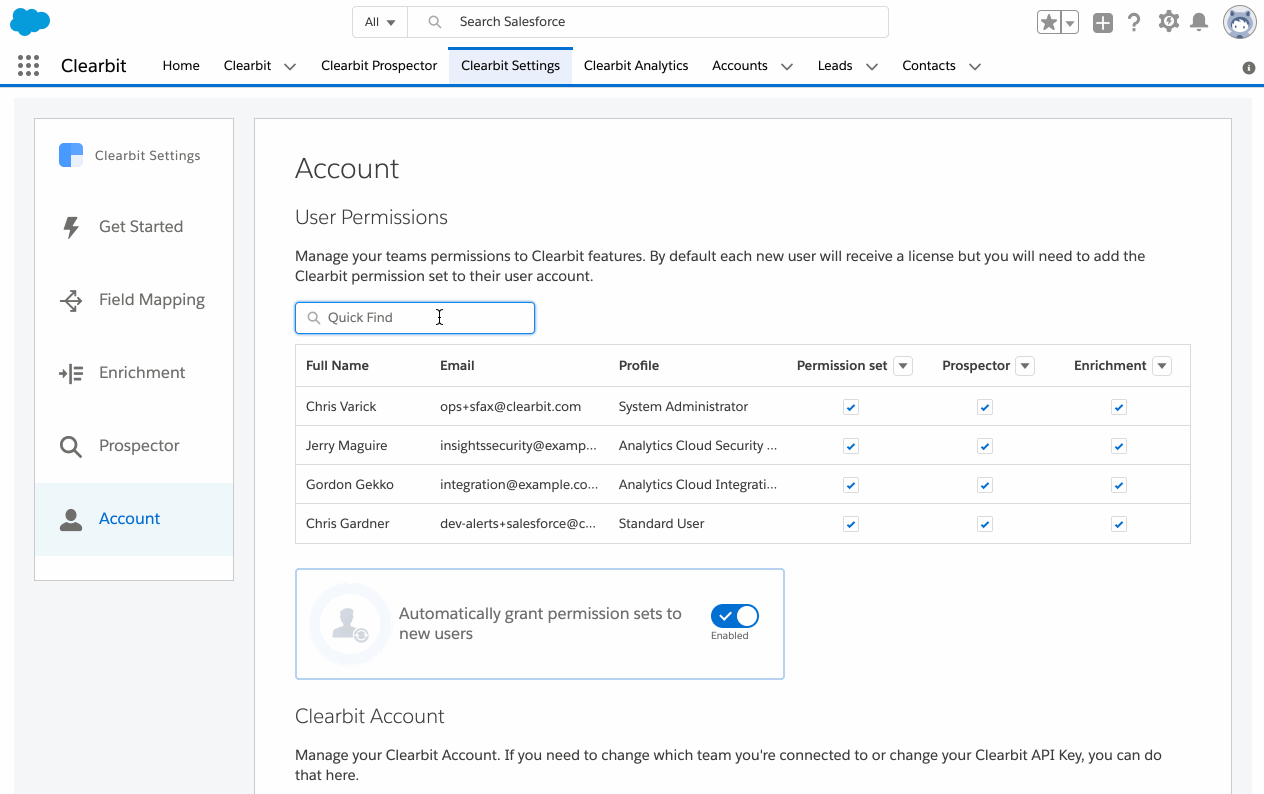Select Account in settings sidebar
This screenshot has height=794, width=1264.
tap(134, 519)
